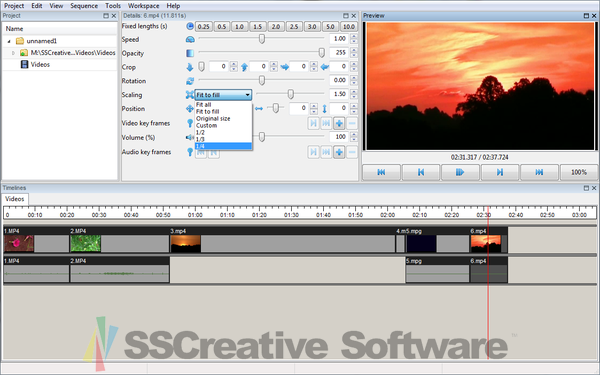Click the Crop up-arrow icon
The height and width of the screenshot is (375, 600).
(x=245, y=67)
